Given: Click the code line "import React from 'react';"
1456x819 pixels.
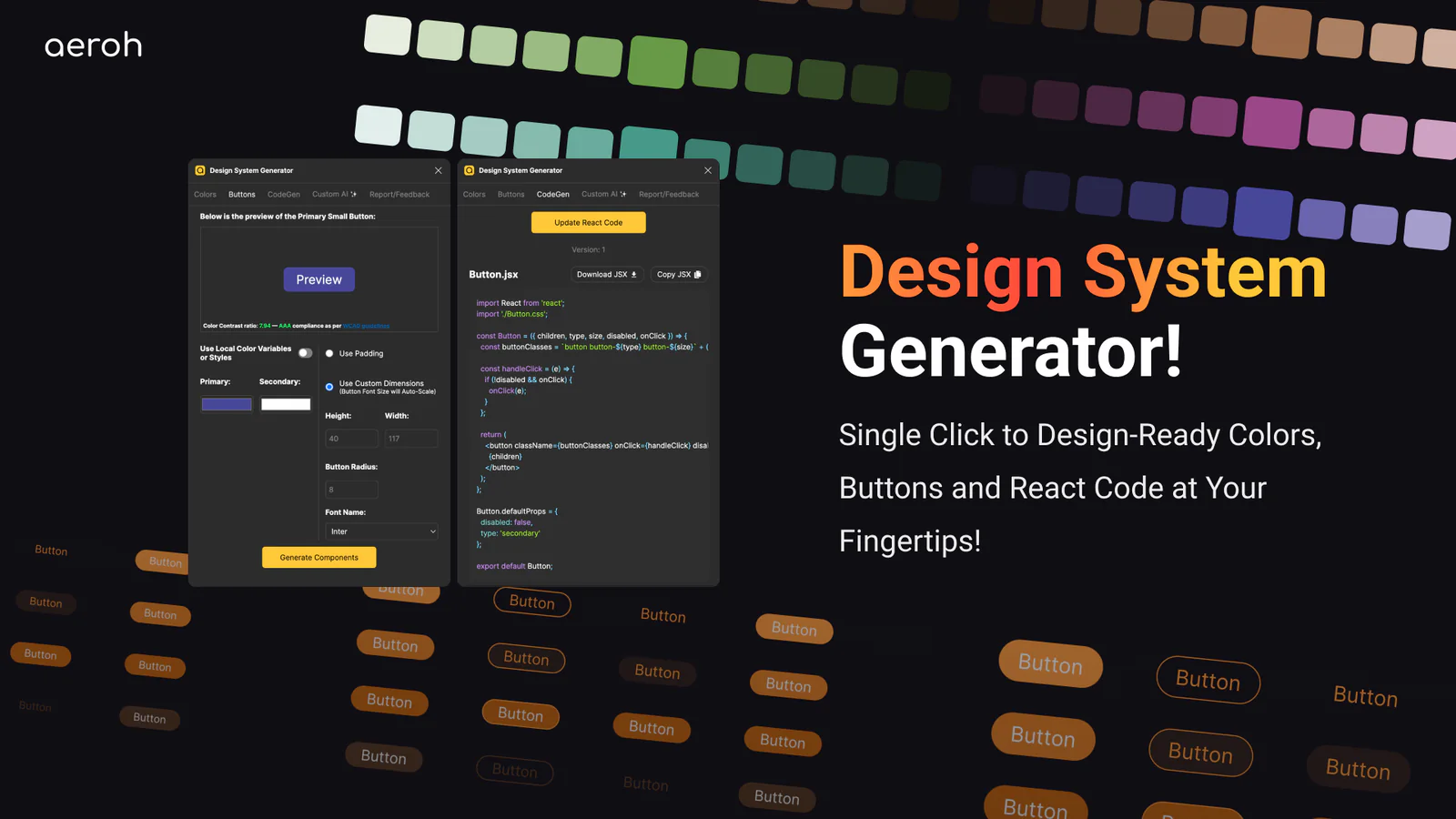Looking at the screenshot, I should pyautogui.click(x=521, y=303).
